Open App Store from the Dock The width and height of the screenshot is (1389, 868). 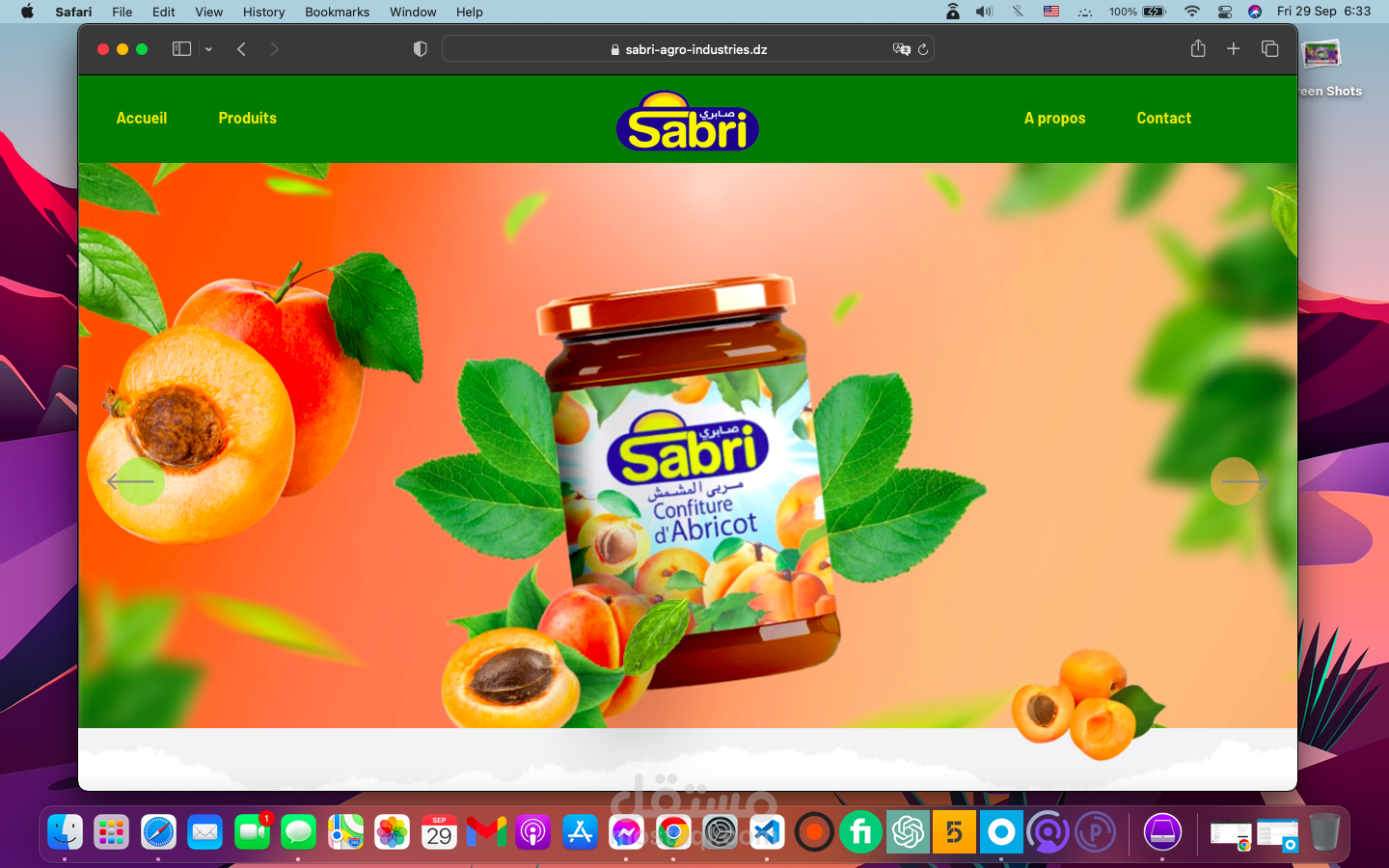580,831
